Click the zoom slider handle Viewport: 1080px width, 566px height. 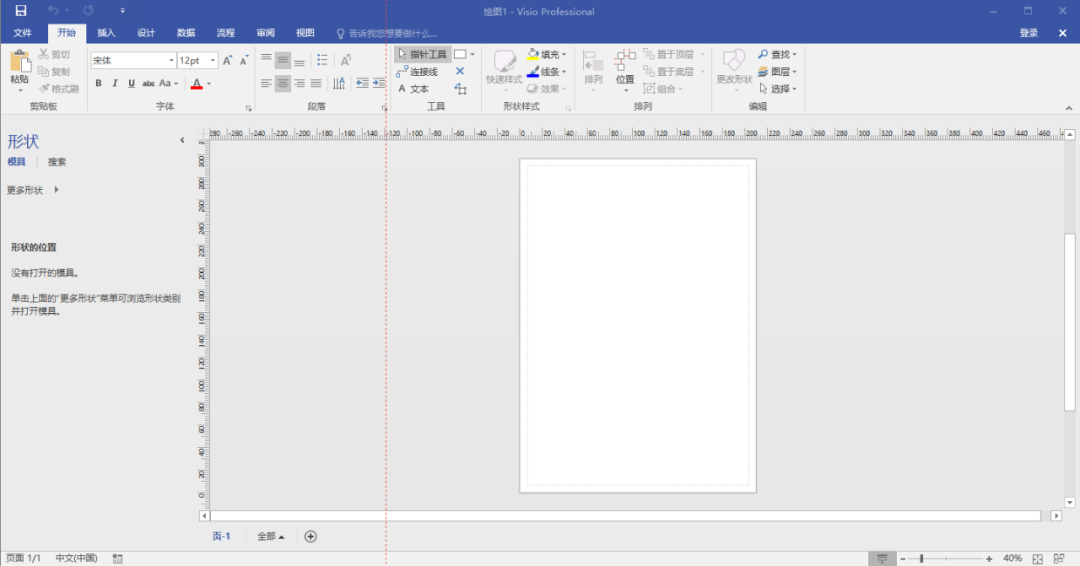click(922, 558)
